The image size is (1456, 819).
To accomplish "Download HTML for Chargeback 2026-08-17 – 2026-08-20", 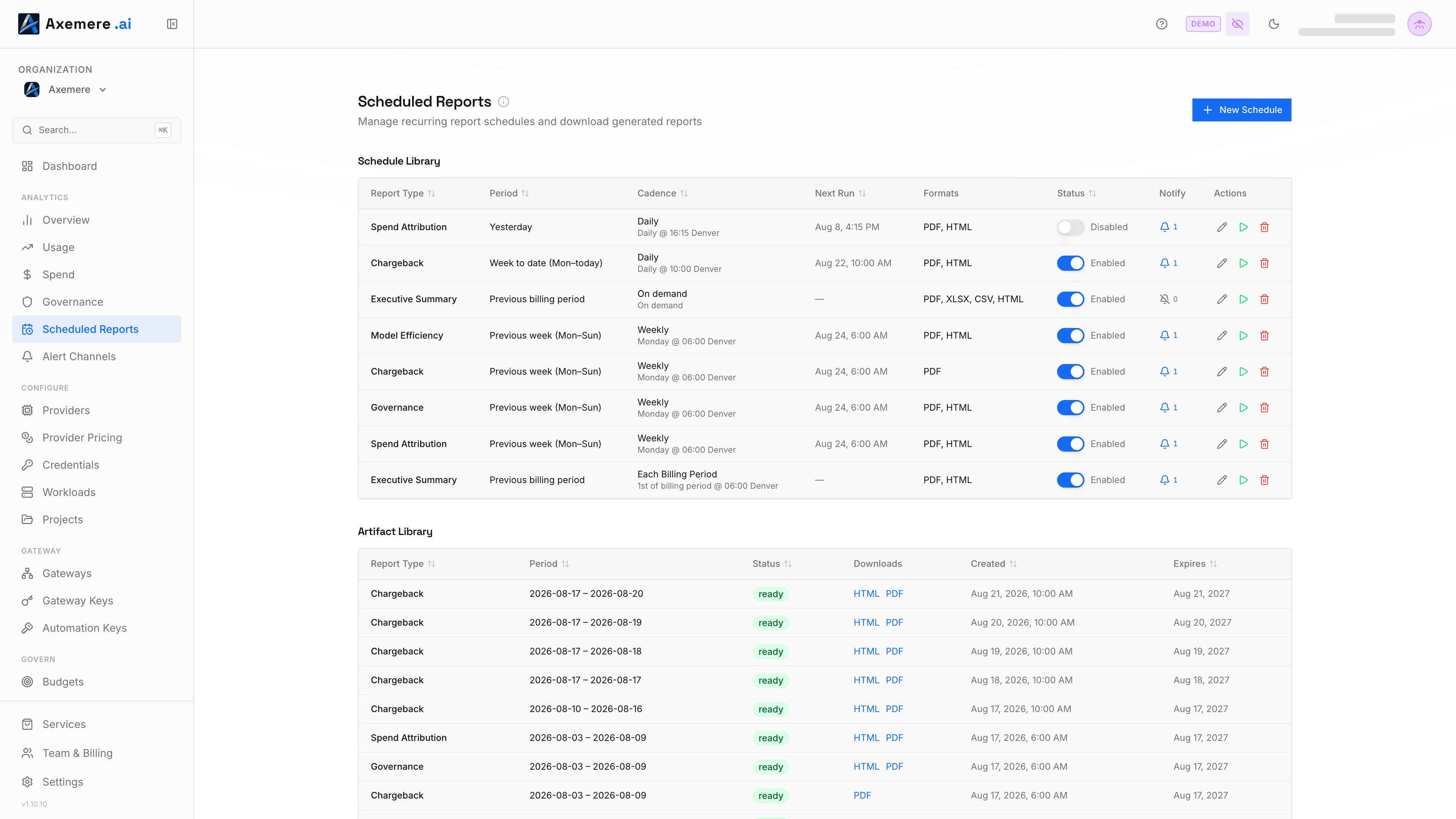I will click(x=866, y=594).
